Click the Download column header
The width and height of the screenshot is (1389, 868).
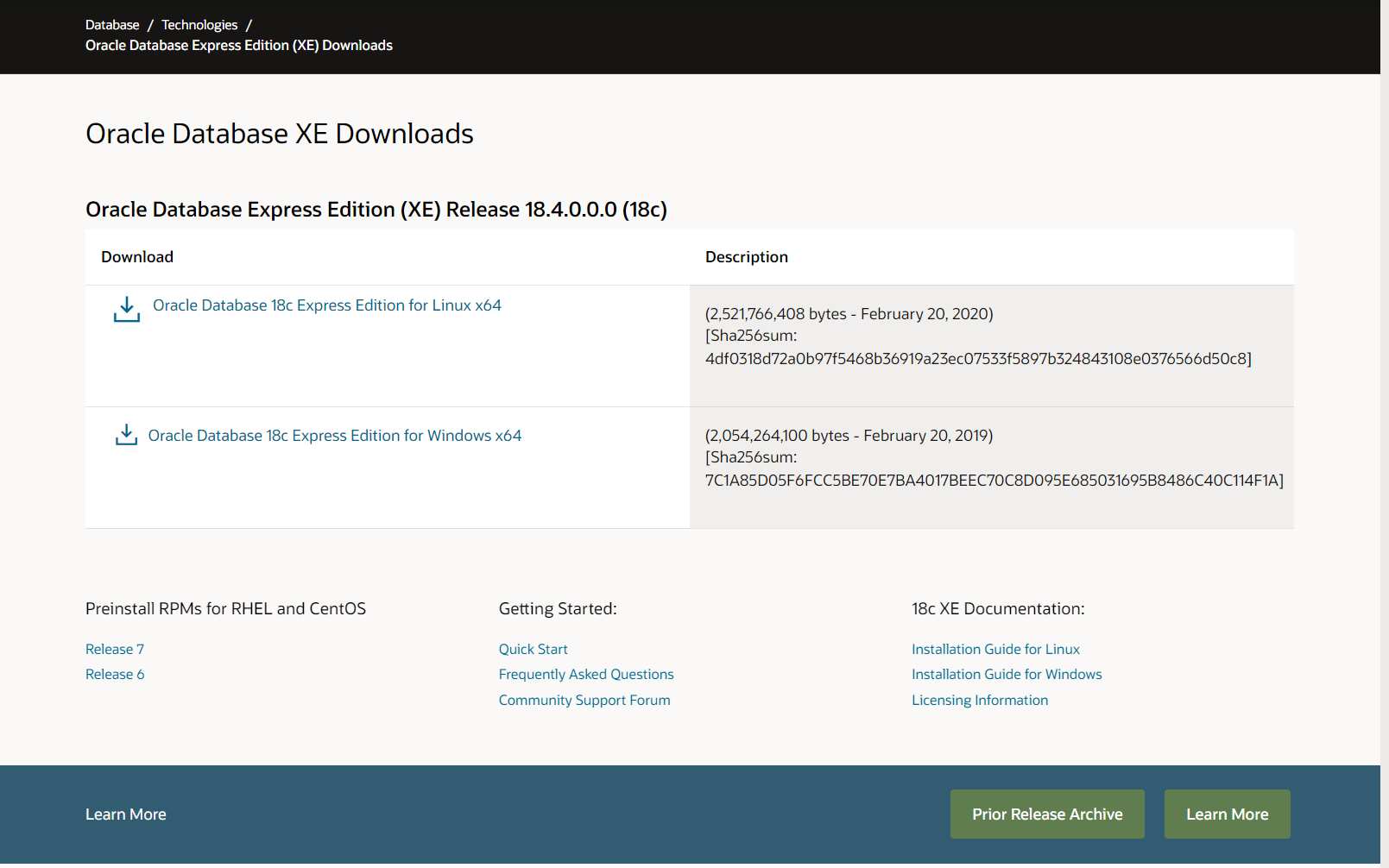[137, 257]
